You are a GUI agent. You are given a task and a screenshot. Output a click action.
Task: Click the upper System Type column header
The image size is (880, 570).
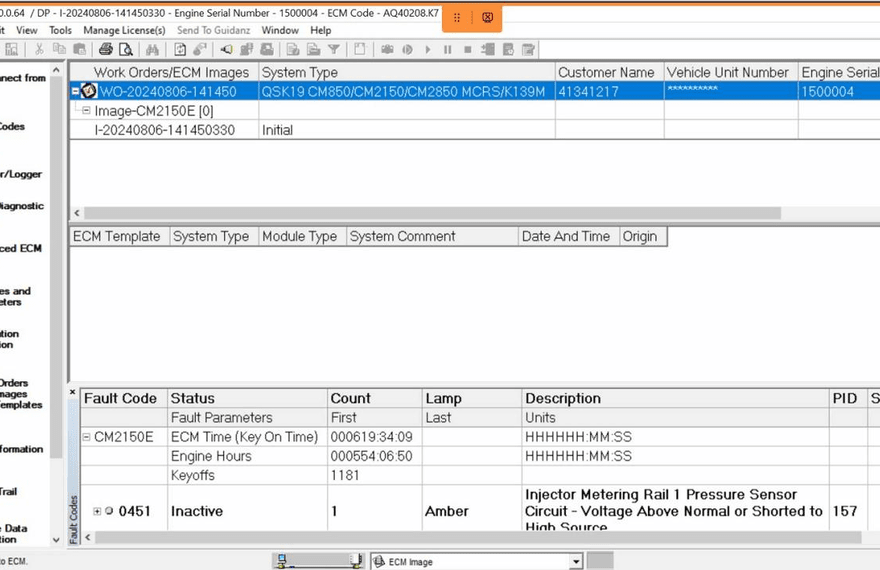pyautogui.click(x=407, y=72)
